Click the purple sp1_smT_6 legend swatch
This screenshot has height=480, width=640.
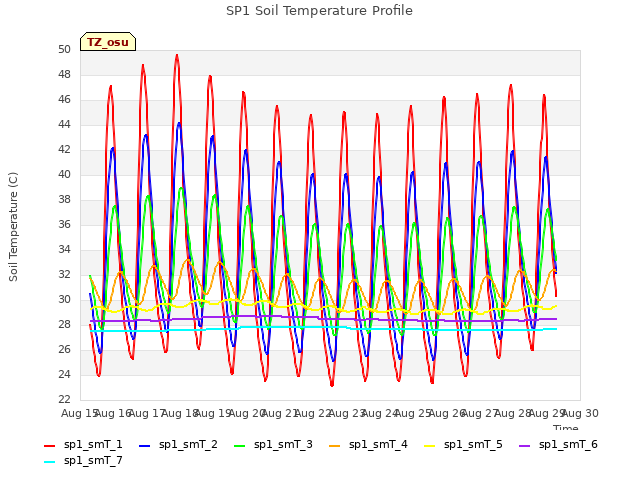[524, 446]
